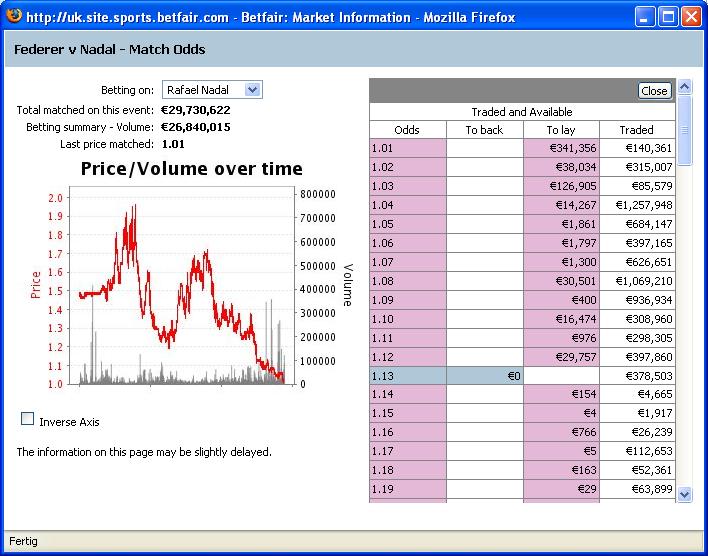Enable the Inverse Axis checkbox
Image resolution: width=708 pixels, height=556 pixels.
[28, 419]
